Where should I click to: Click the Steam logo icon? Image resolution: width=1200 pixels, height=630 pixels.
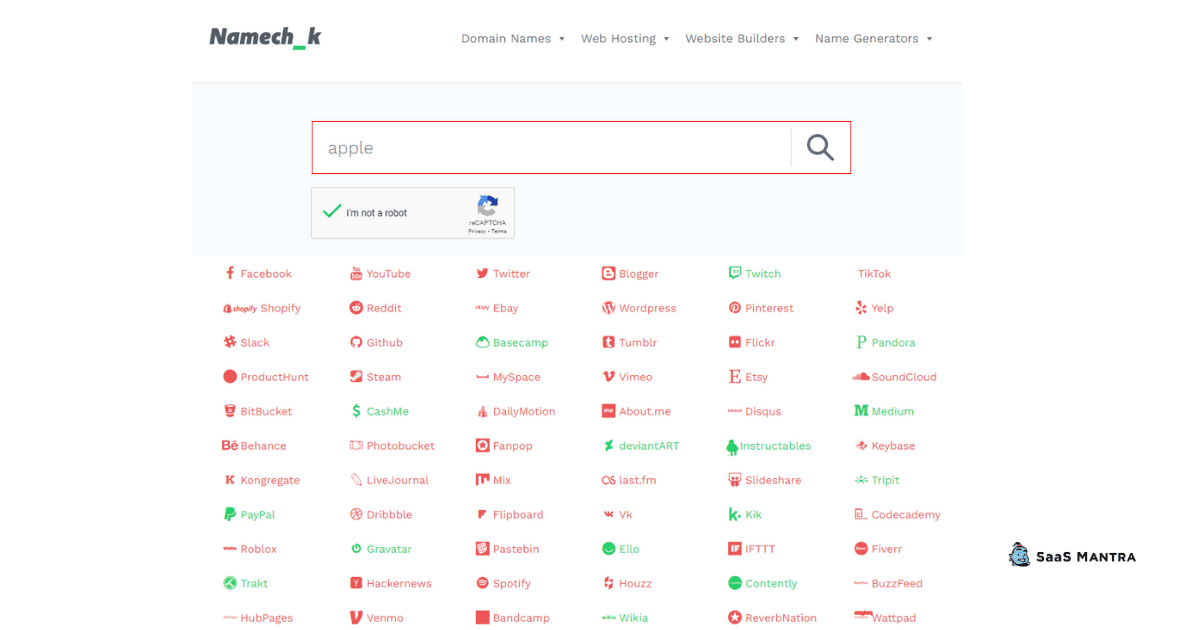coord(356,377)
